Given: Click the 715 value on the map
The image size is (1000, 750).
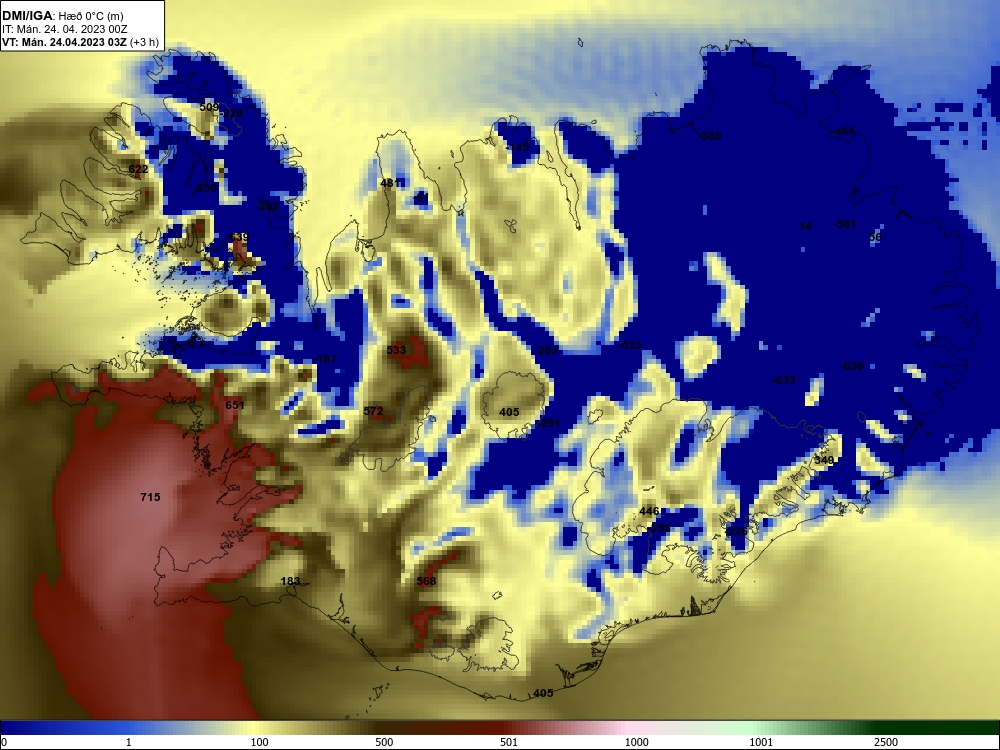Looking at the screenshot, I should (151, 497).
